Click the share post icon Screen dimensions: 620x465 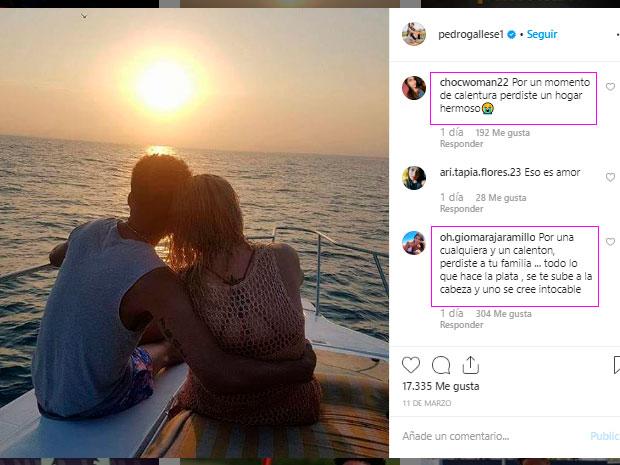pos(471,365)
